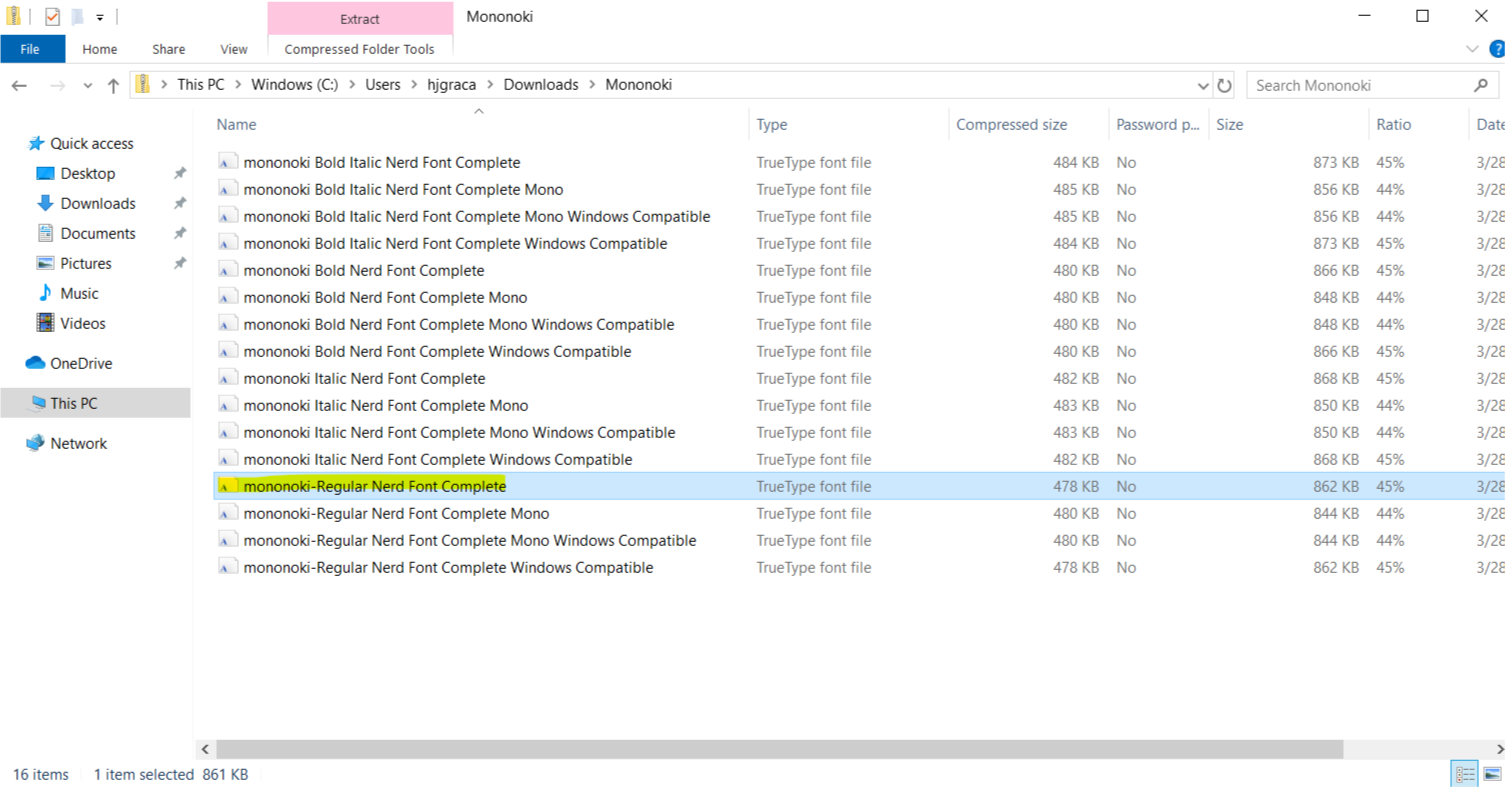Go up one folder level

tap(113, 85)
